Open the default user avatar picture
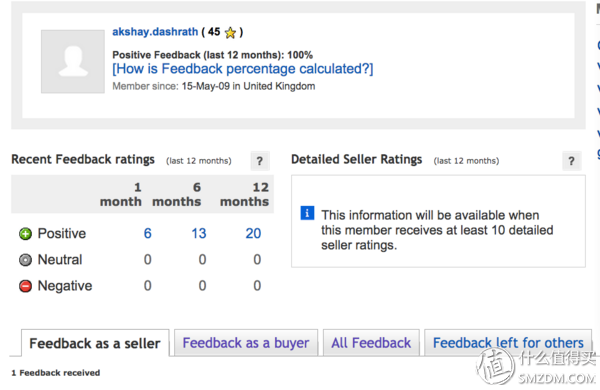The height and width of the screenshot is (390, 600). pos(73,62)
